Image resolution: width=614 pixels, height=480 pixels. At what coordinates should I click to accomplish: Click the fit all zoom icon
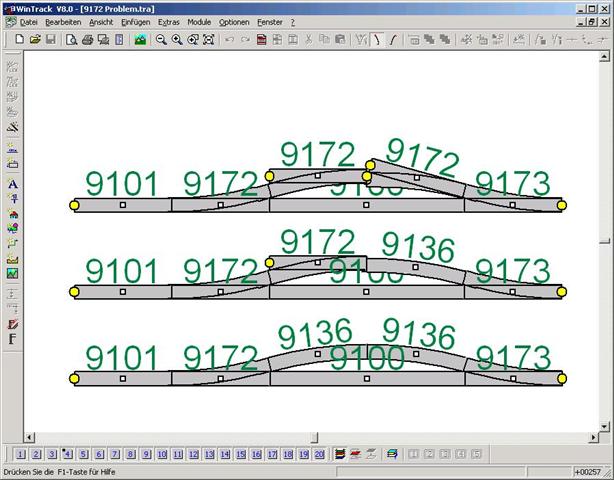(x=209, y=39)
